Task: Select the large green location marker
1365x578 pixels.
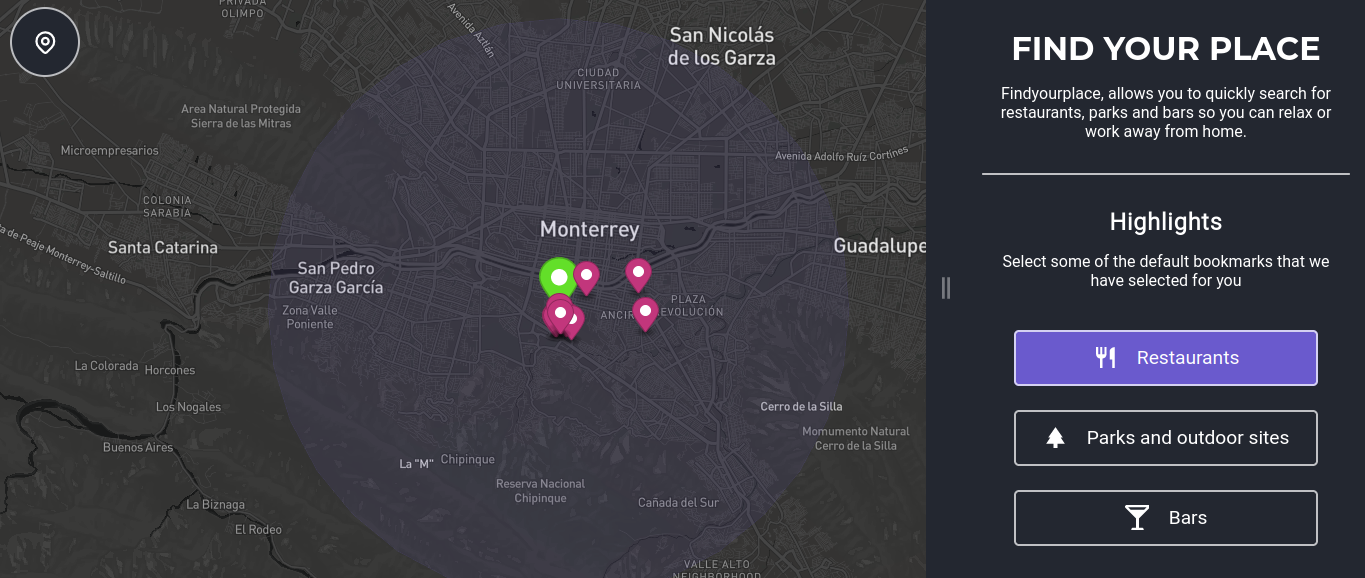Action: click(x=559, y=277)
